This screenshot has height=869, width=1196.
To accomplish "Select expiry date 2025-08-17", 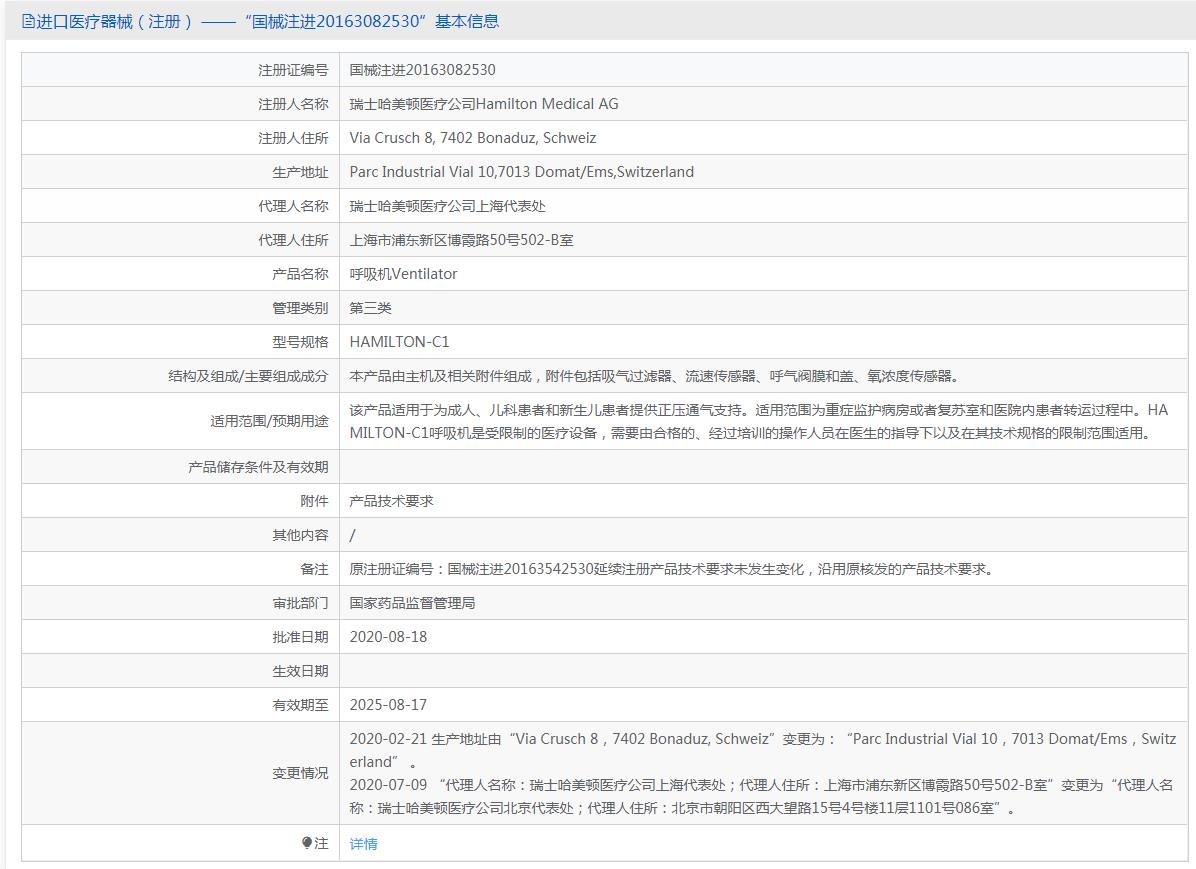I will pos(388,705).
